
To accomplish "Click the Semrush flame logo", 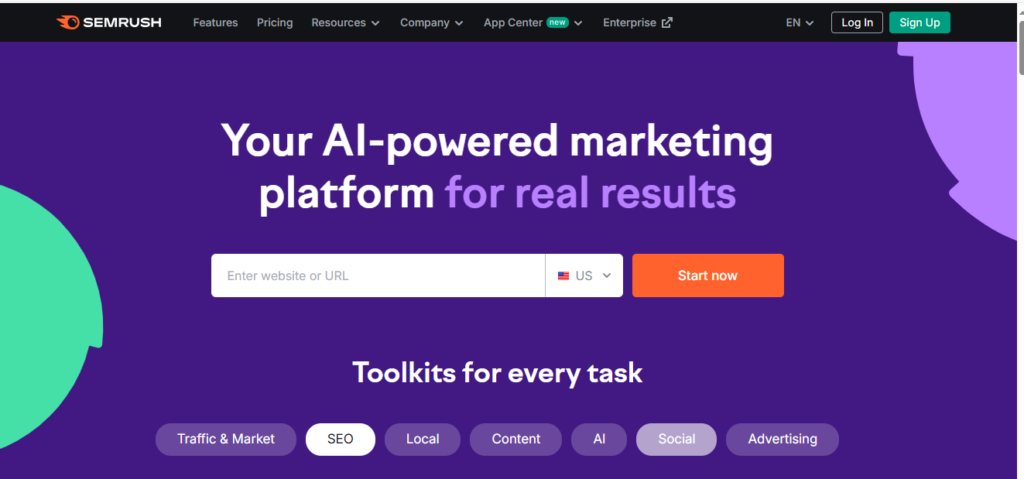I will coord(69,22).
